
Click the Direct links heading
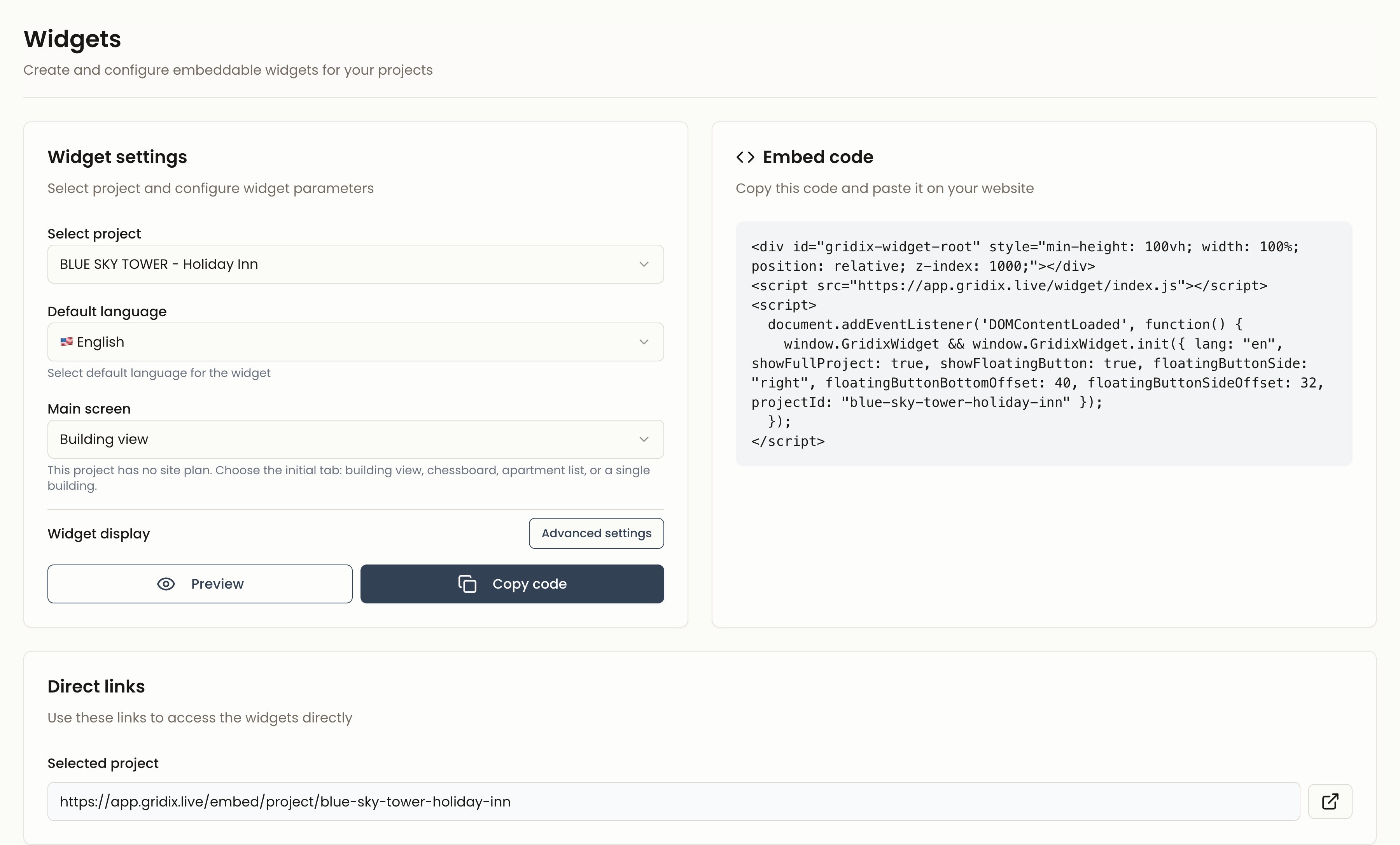[96, 686]
